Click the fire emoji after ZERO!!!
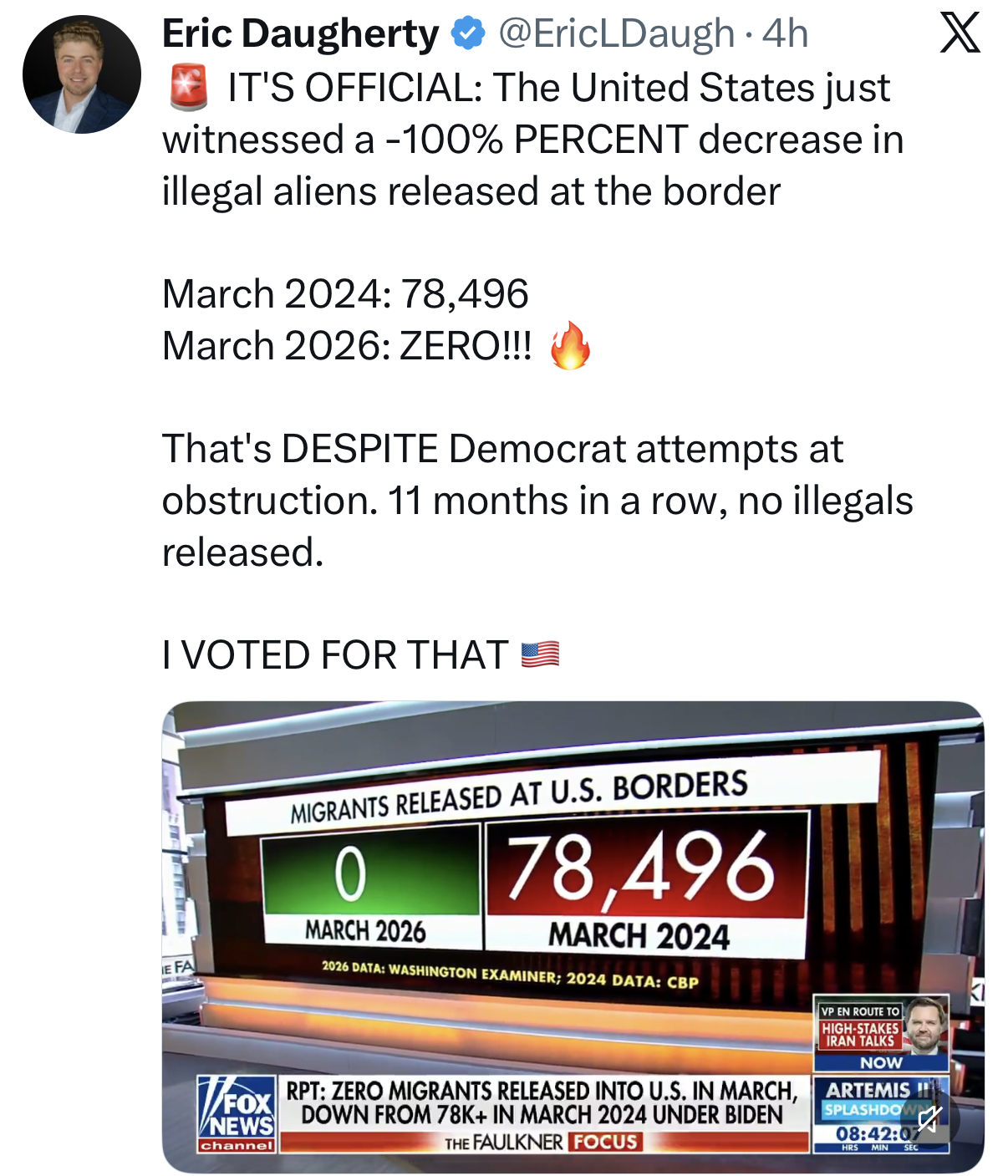Image resolution: width=1008 pixels, height=1176 pixels. [570, 345]
